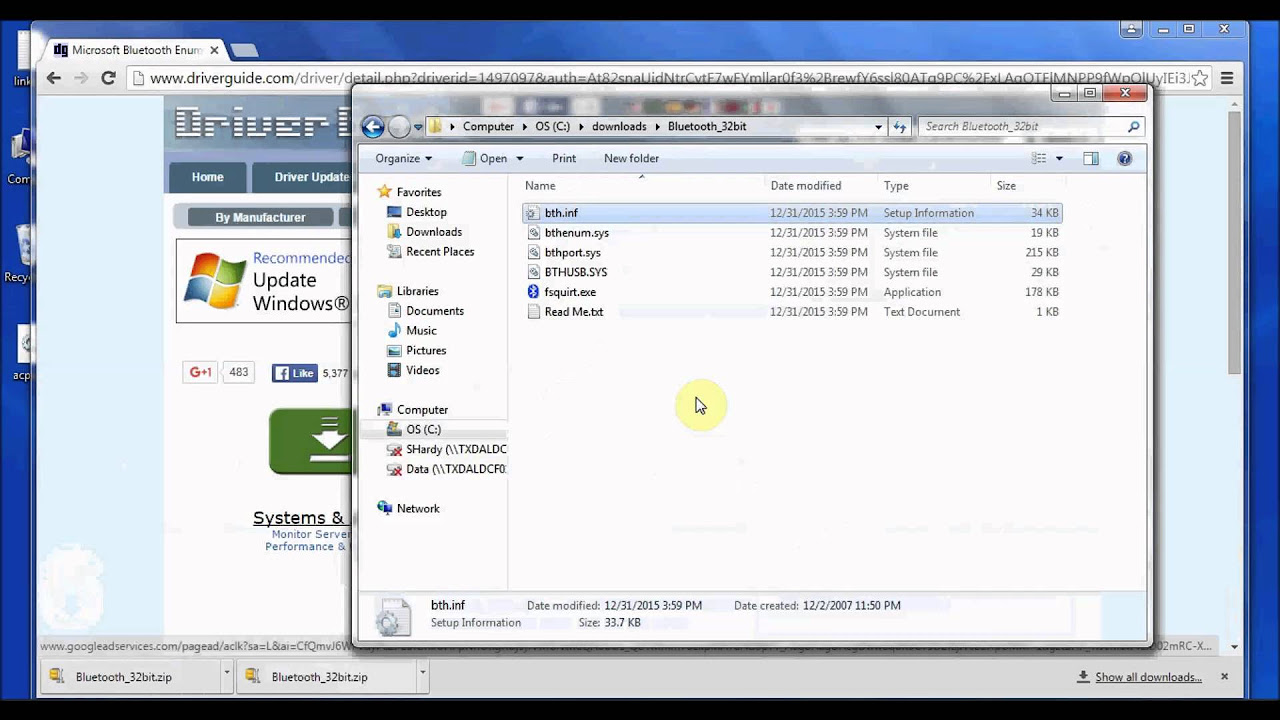Reload the Chrome page
Viewport: 1280px width, 720px height.
tap(108, 78)
